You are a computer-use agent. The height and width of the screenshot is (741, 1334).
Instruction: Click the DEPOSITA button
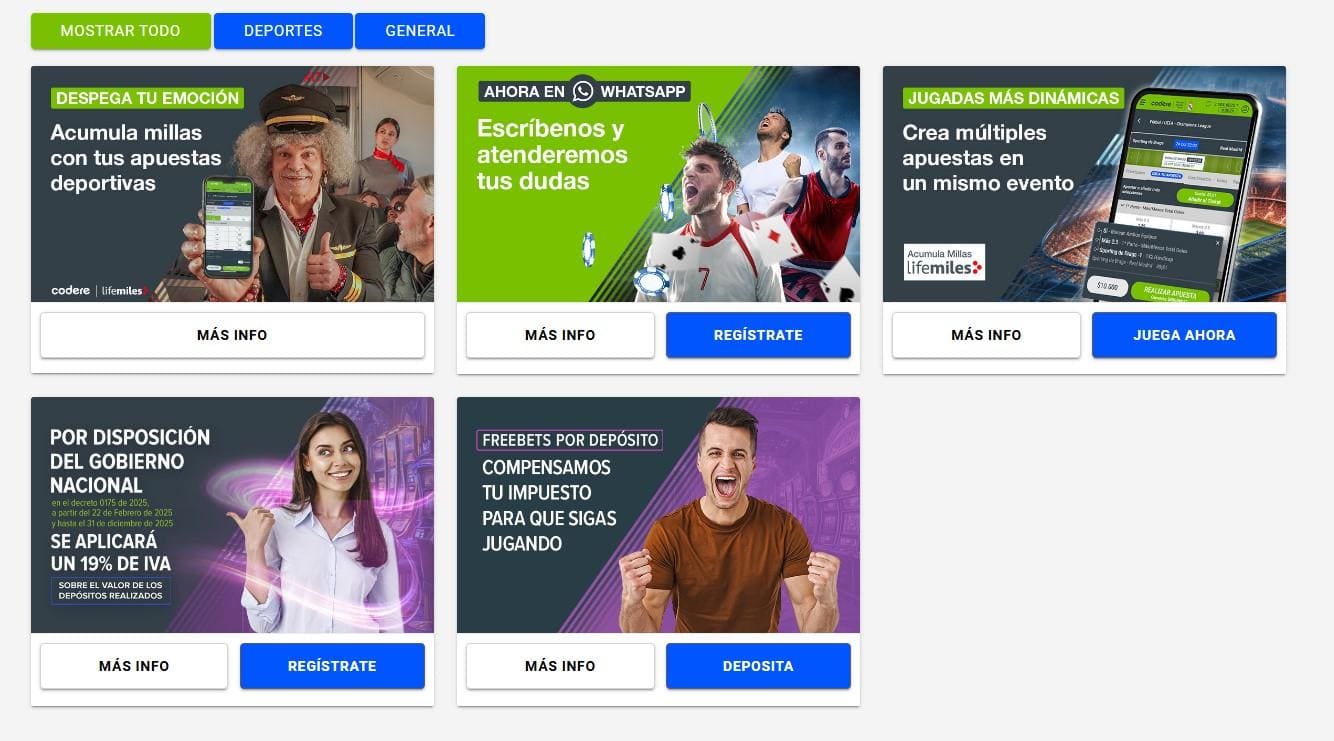pyautogui.click(x=758, y=666)
